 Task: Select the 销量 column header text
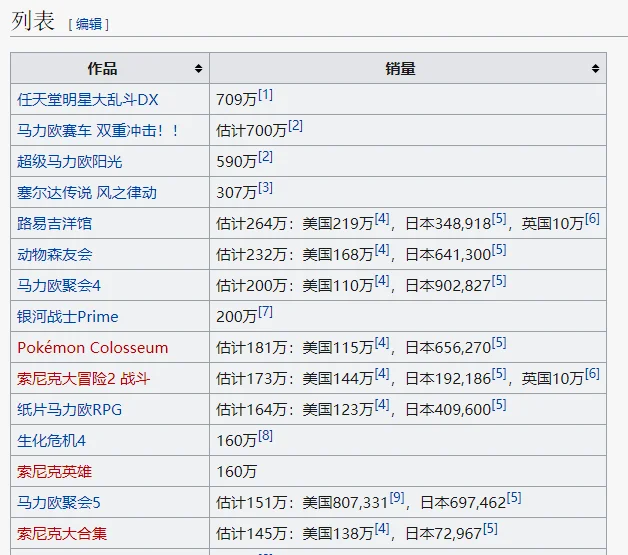pos(401,68)
